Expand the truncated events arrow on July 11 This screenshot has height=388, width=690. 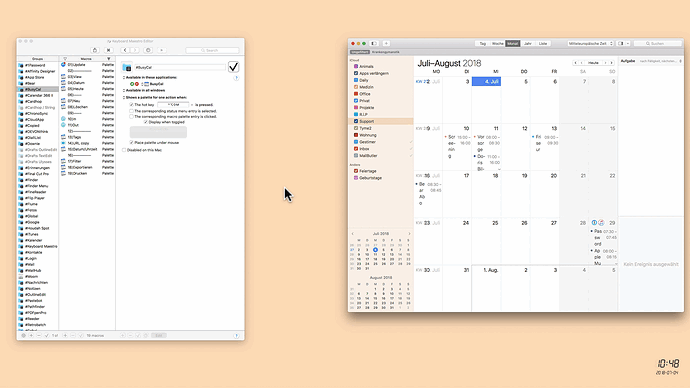[499, 169]
